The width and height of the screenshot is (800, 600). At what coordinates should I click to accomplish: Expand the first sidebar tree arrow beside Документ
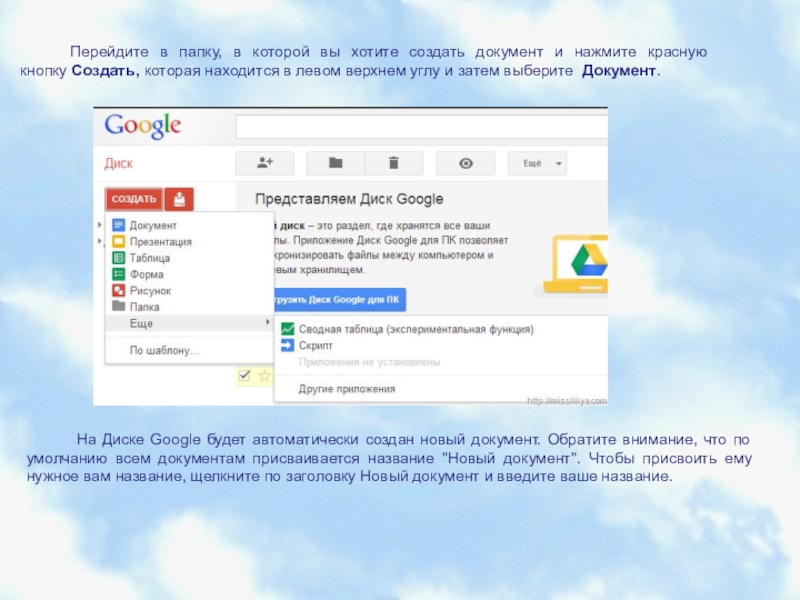(99, 225)
